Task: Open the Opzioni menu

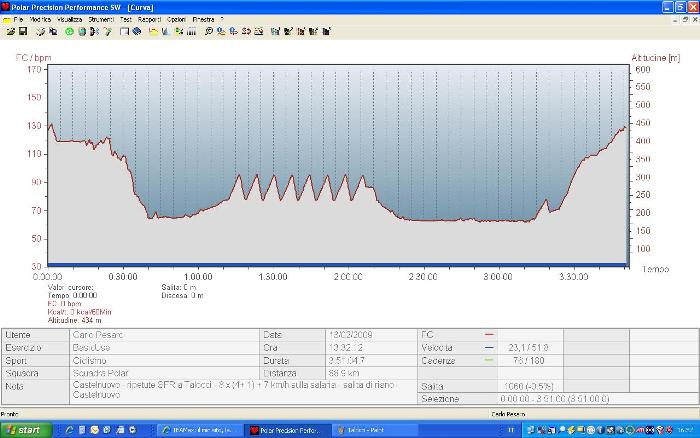Action: point(176,19)
